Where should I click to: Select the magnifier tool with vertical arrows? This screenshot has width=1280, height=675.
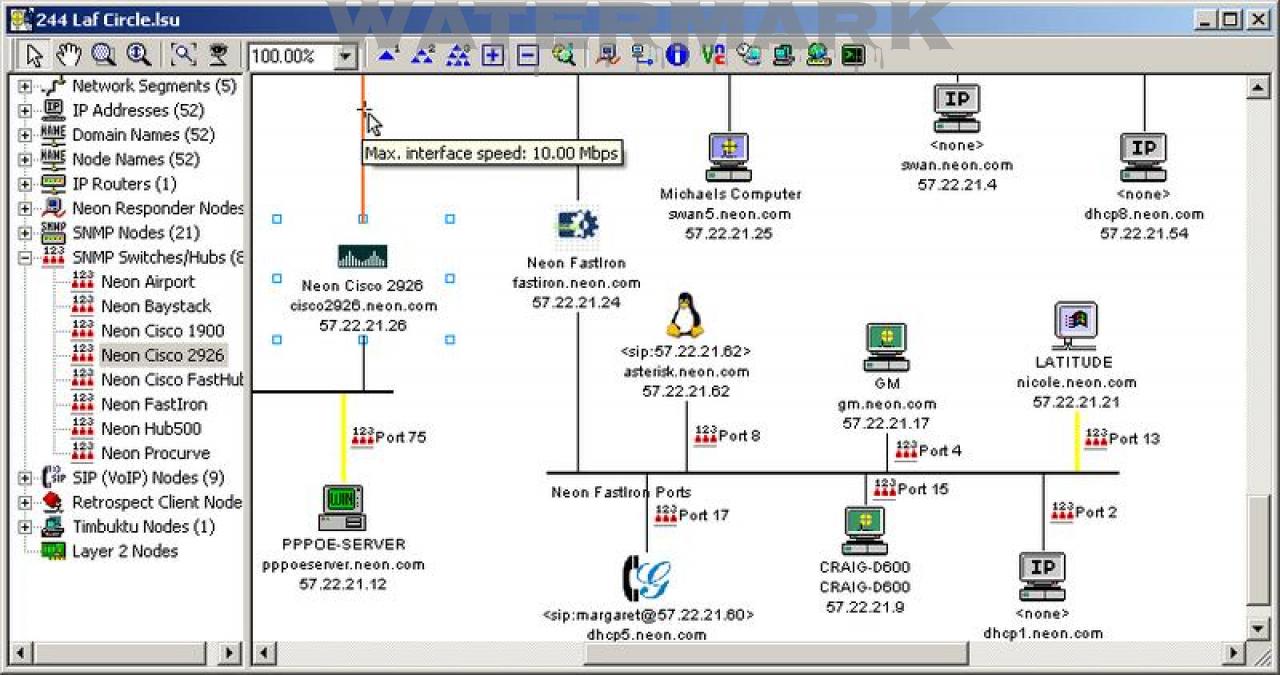coord(138,55)
